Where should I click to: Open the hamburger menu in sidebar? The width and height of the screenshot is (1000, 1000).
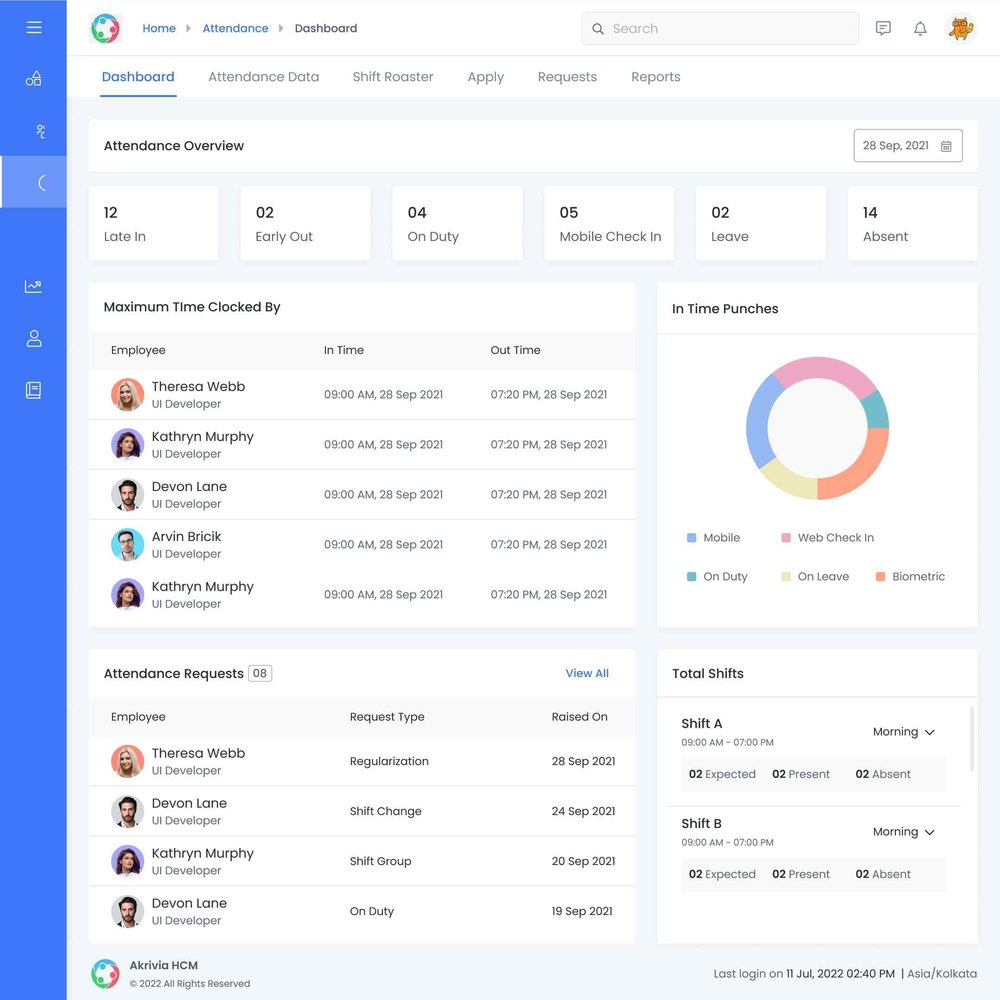click(34, 27)
